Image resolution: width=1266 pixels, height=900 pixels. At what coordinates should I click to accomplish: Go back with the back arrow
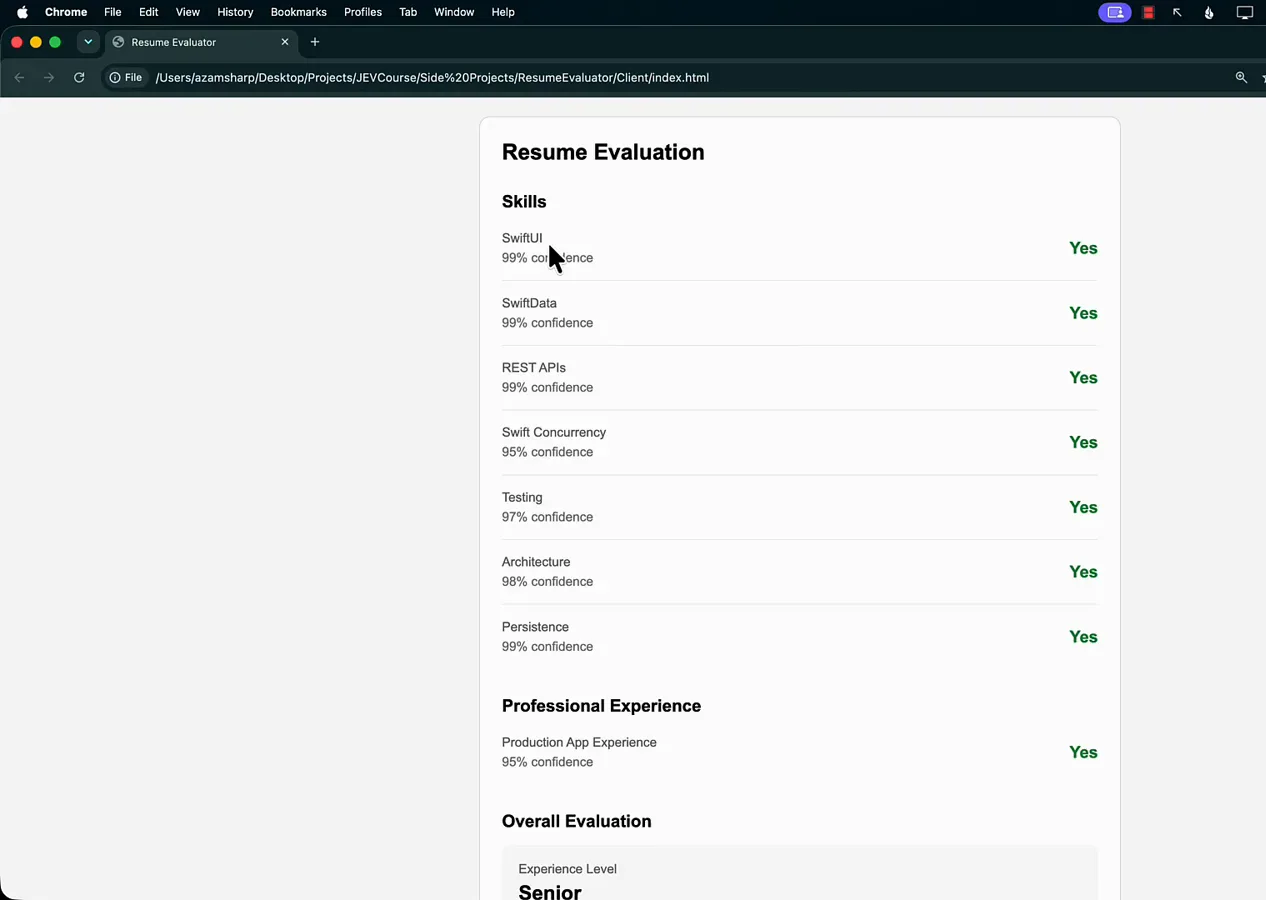19,77
